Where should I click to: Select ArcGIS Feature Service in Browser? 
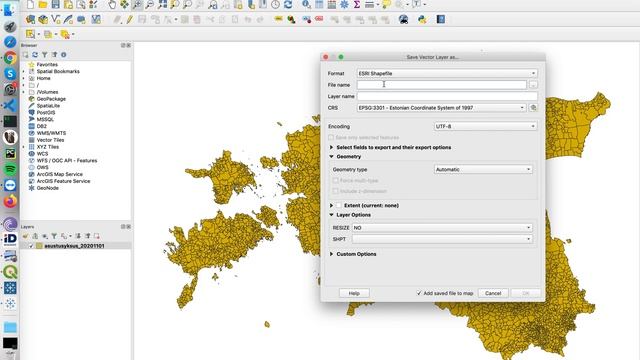(63, 181)
